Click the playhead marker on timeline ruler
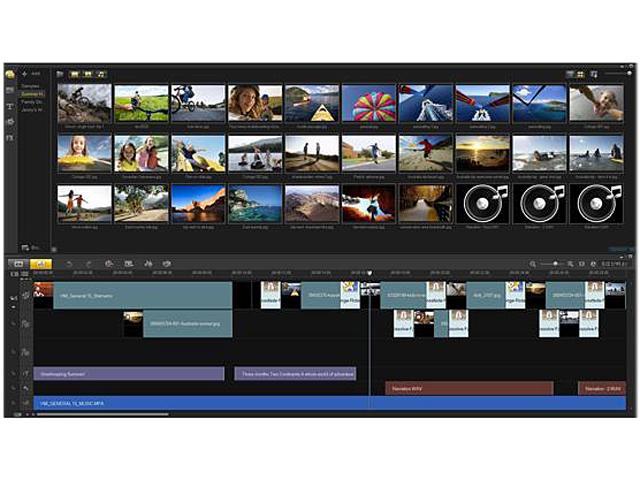 coord(369,272)
